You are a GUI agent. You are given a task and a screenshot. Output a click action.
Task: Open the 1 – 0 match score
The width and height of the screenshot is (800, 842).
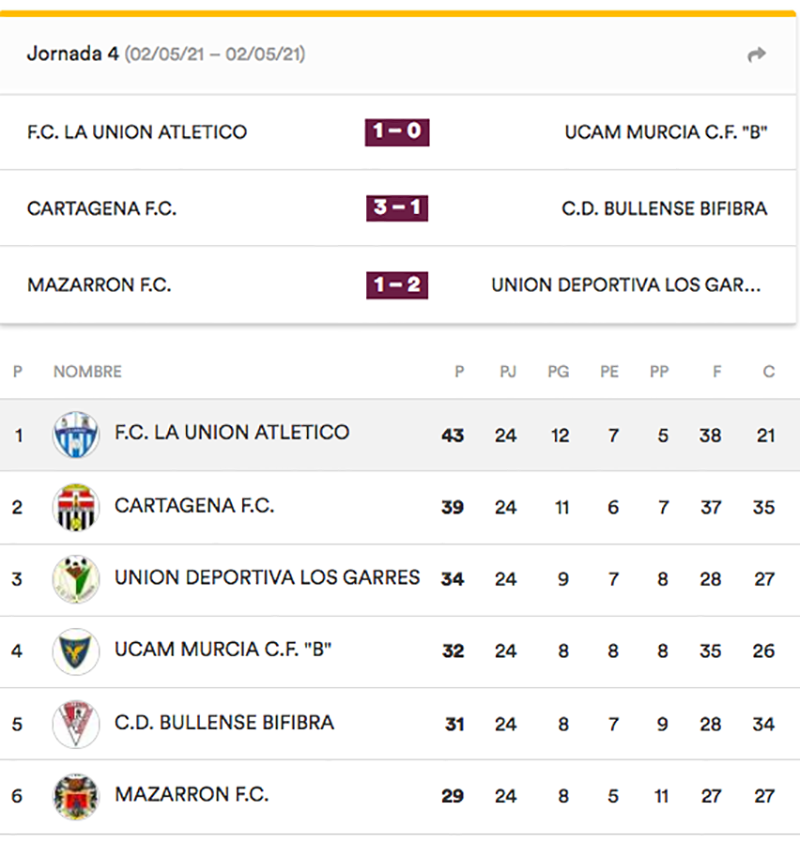click(x=397, y=132)
